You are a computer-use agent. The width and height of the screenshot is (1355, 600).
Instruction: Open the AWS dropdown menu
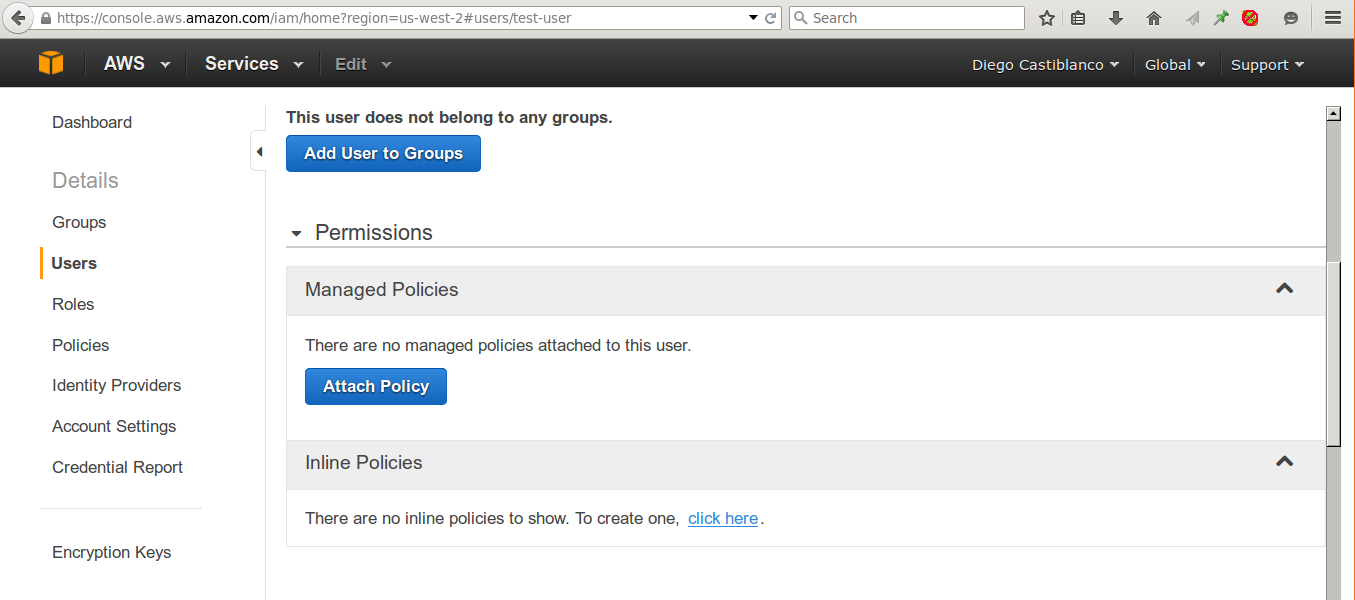137,64
